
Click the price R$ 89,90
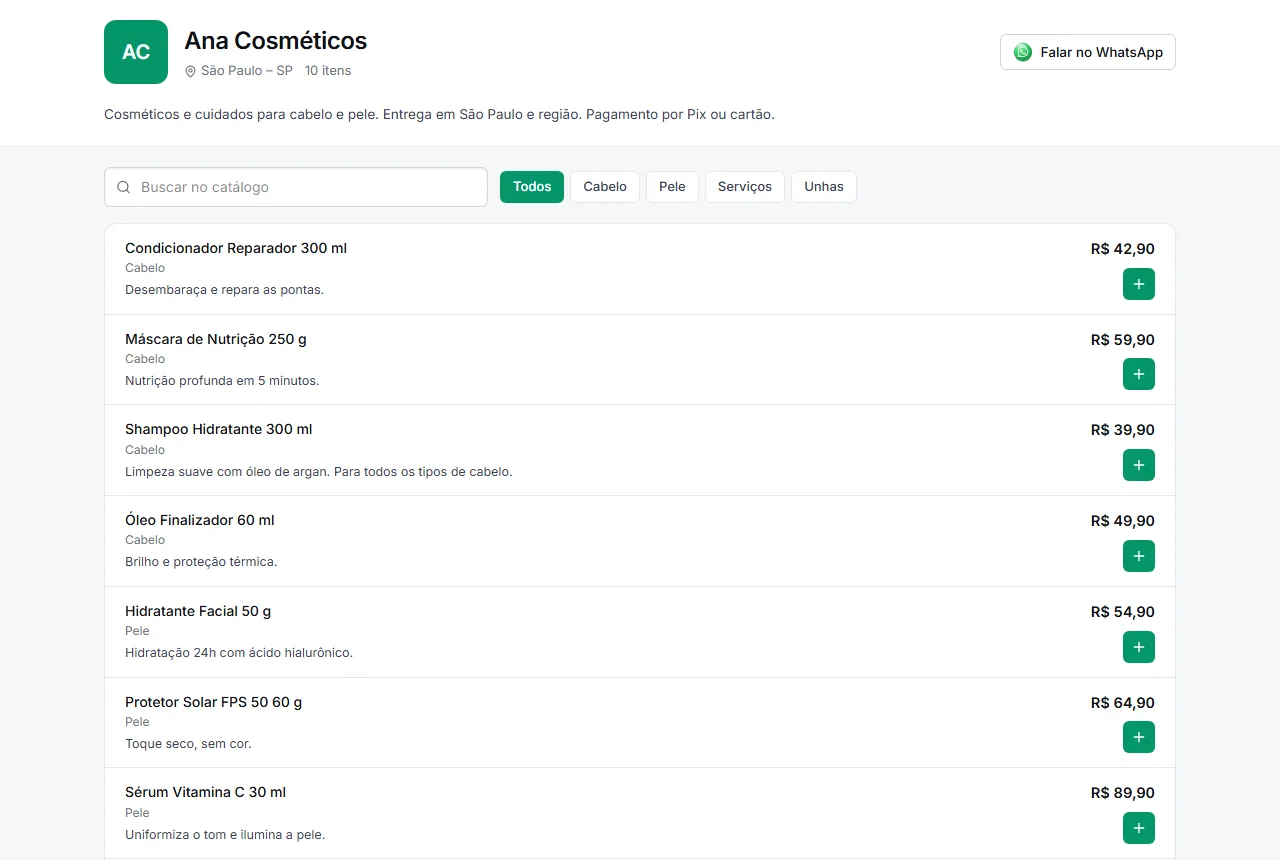1123,793
